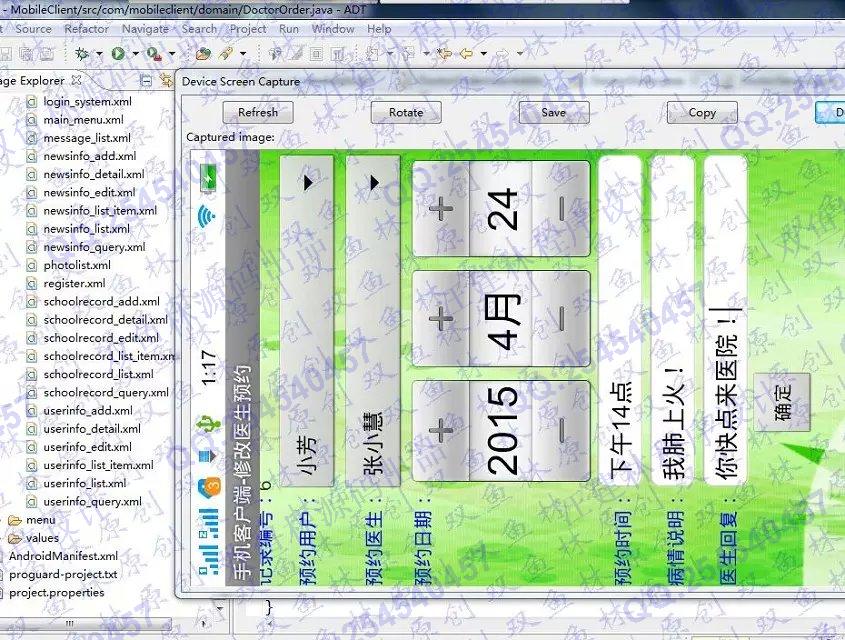Click the Debug bug icon in toolbar
The width and height of the screenshot is (845, 640).
(x=82, y=53)
